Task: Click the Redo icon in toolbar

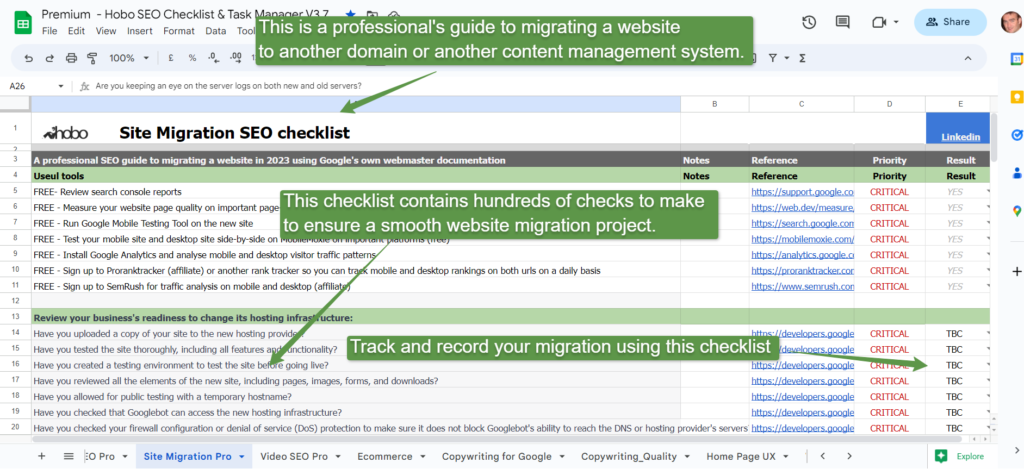Action: tap(50, 58)
